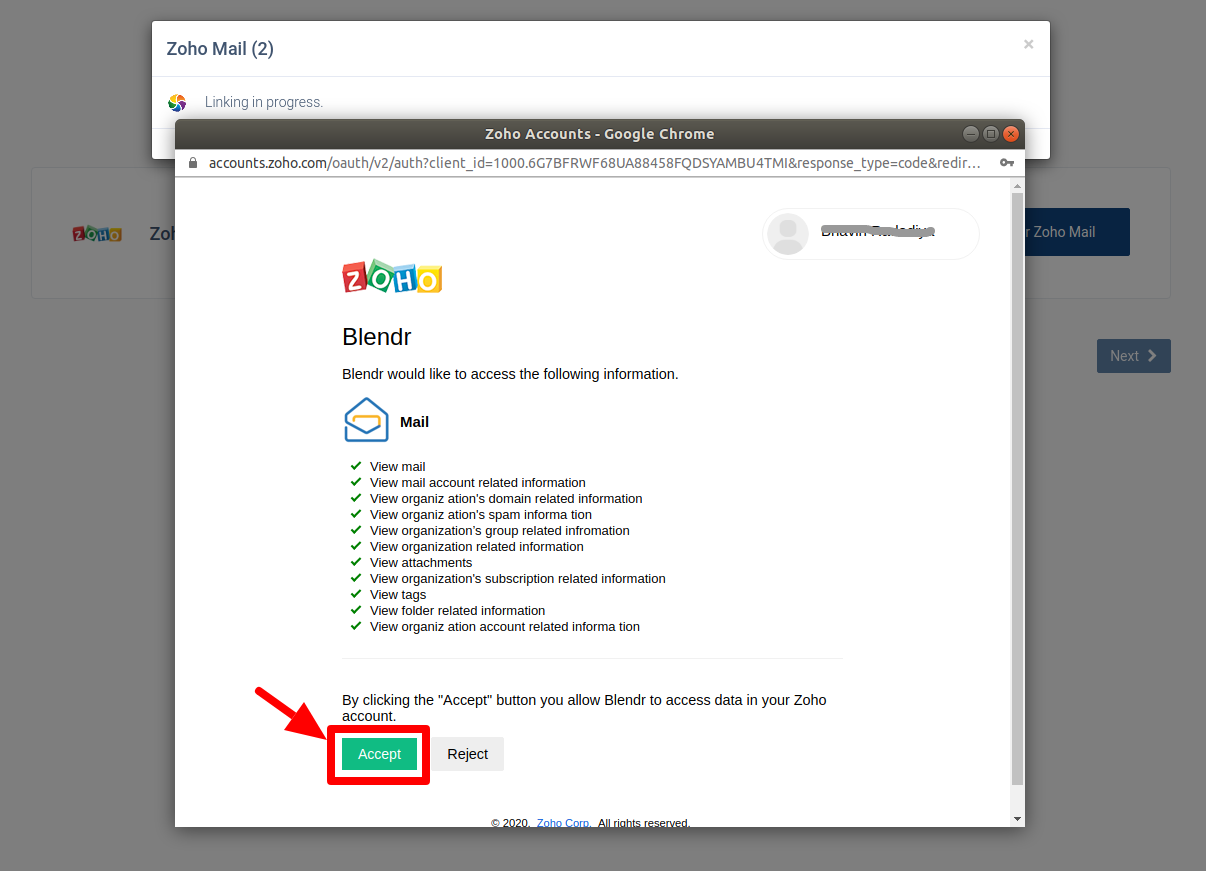Image resolution: width=1206 pixels, height=871 pixels.
Task: Click the scrollbar up arrow
Action: pyautogui.click(x=1018, y=186)
